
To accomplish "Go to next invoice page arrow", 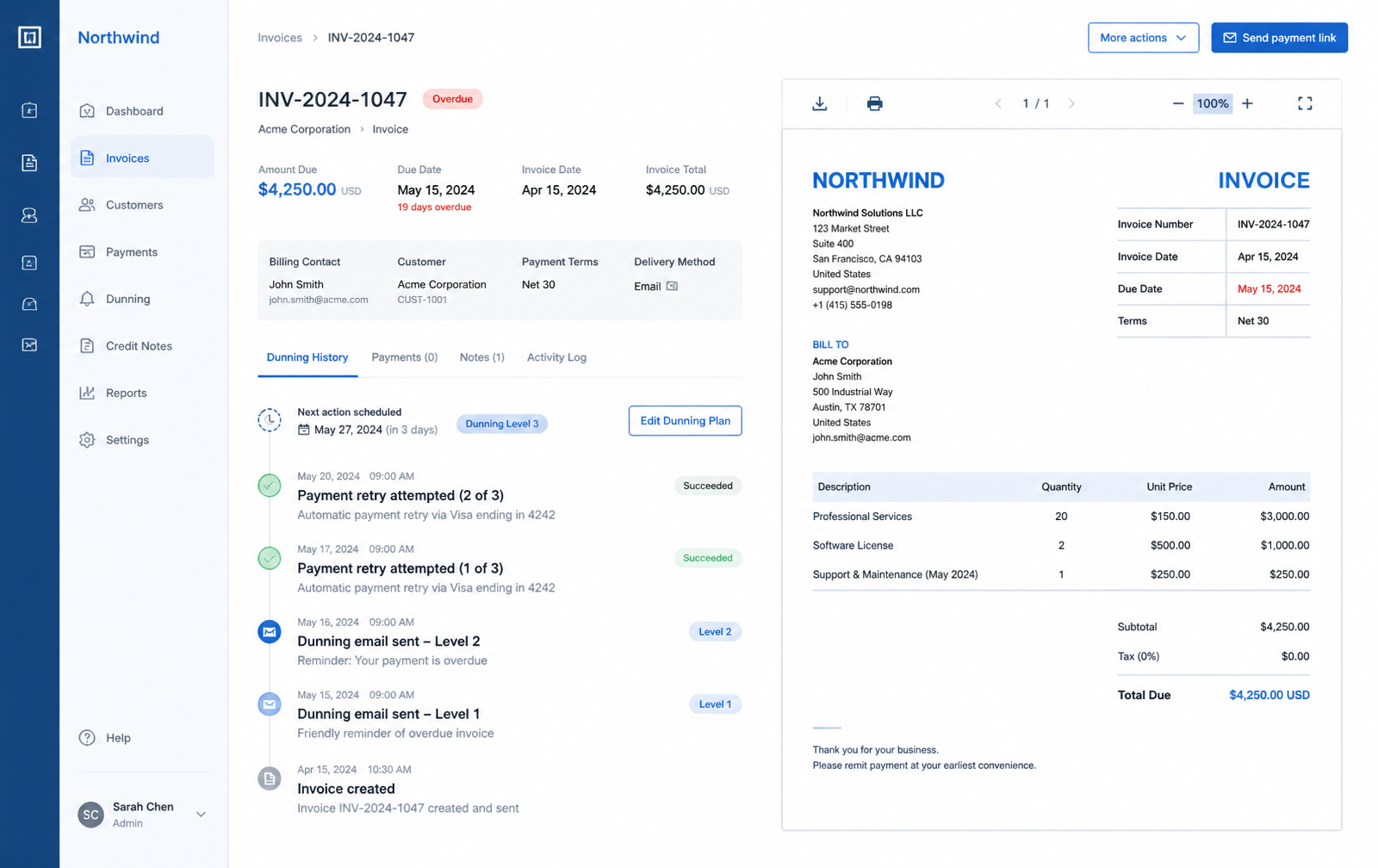I will [1071, 103].
